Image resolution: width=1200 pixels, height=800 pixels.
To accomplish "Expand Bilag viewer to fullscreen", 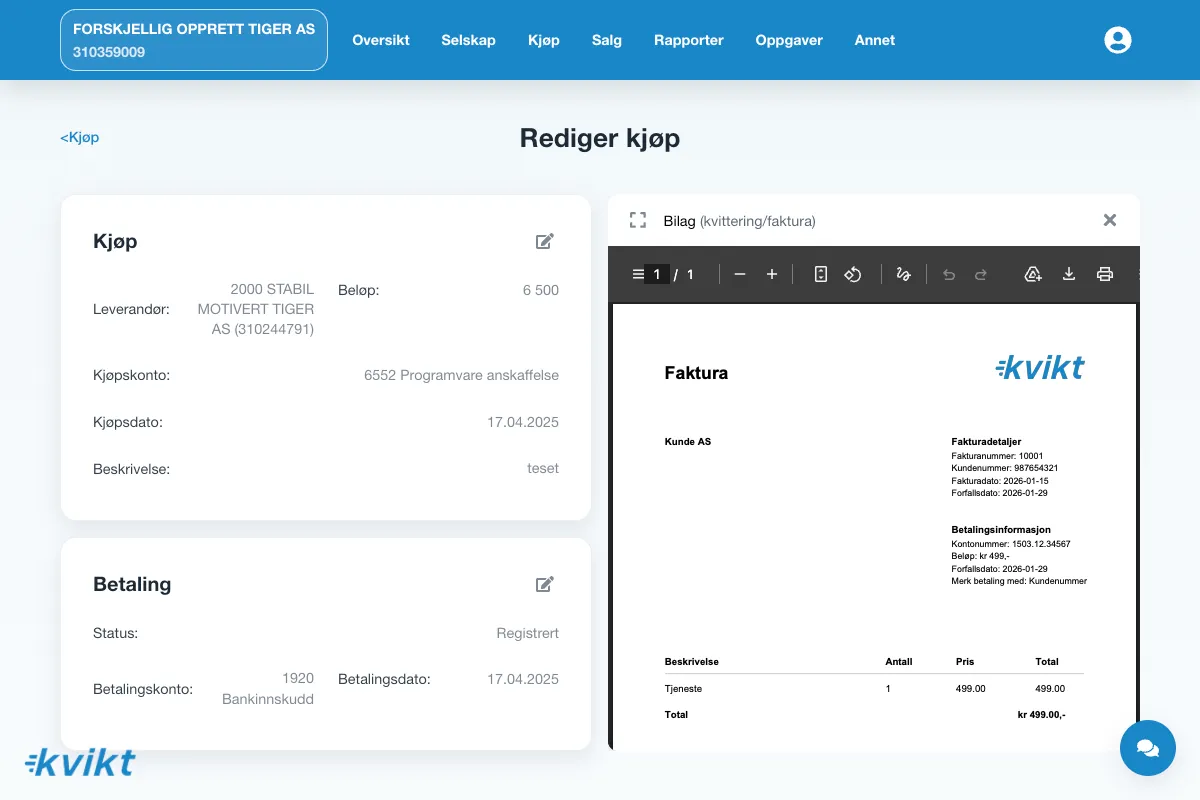I will click(638, 220).
